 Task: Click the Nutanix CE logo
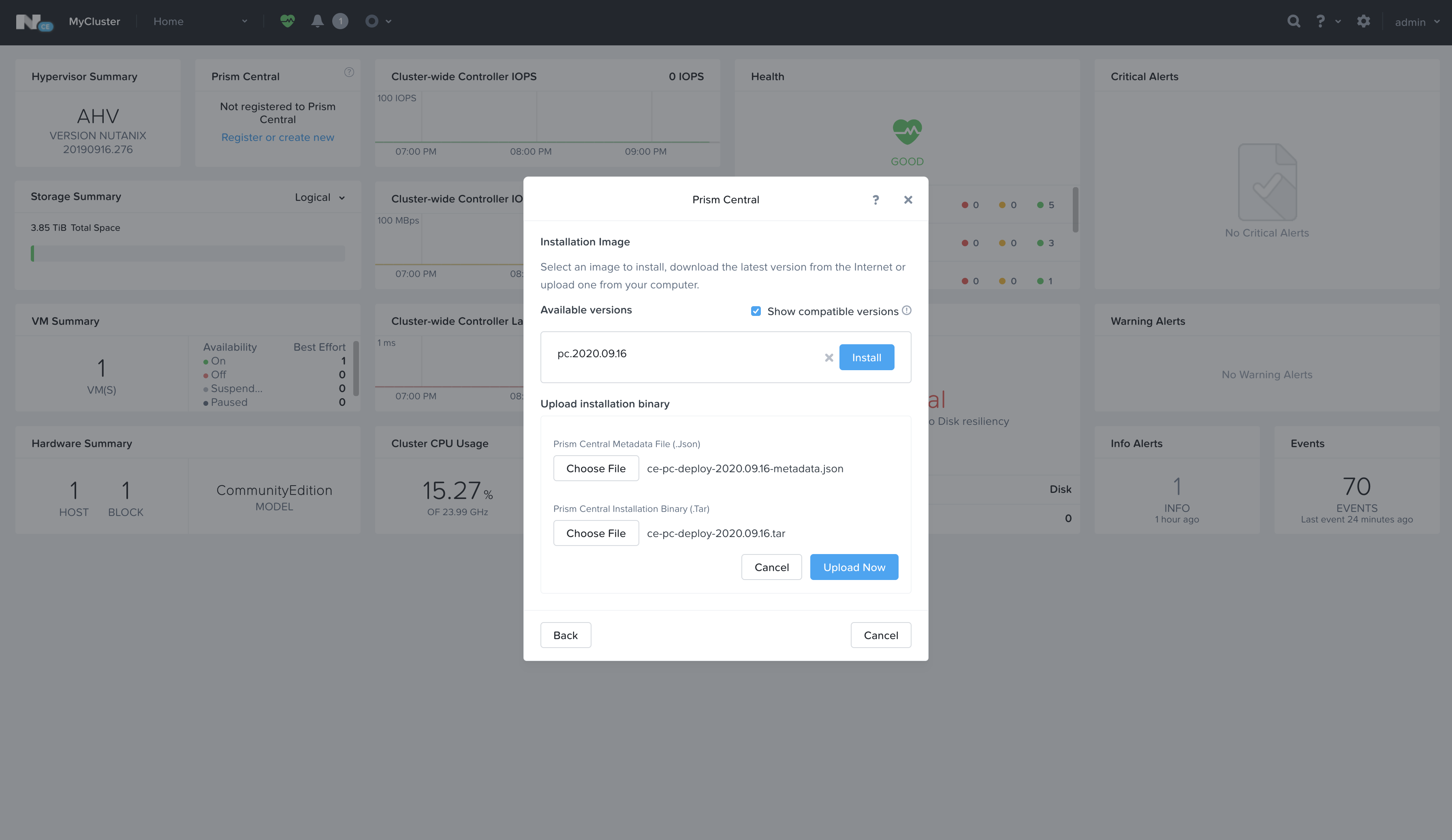(x=33, y=22)
